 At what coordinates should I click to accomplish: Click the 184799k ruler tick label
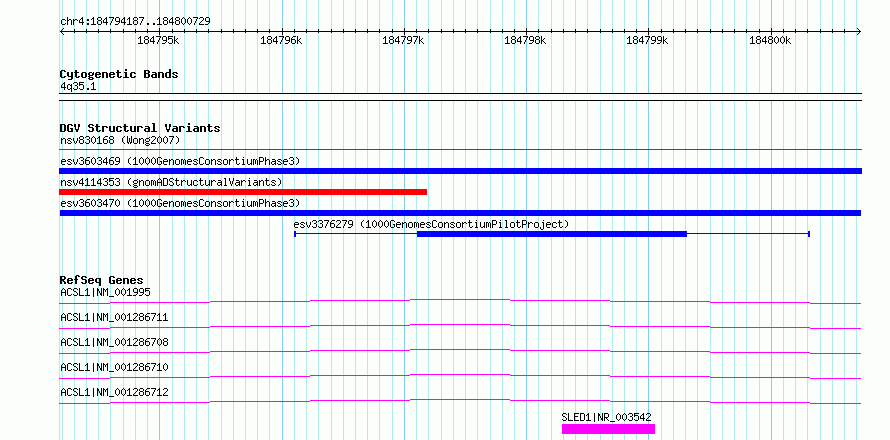click(647, 40)
